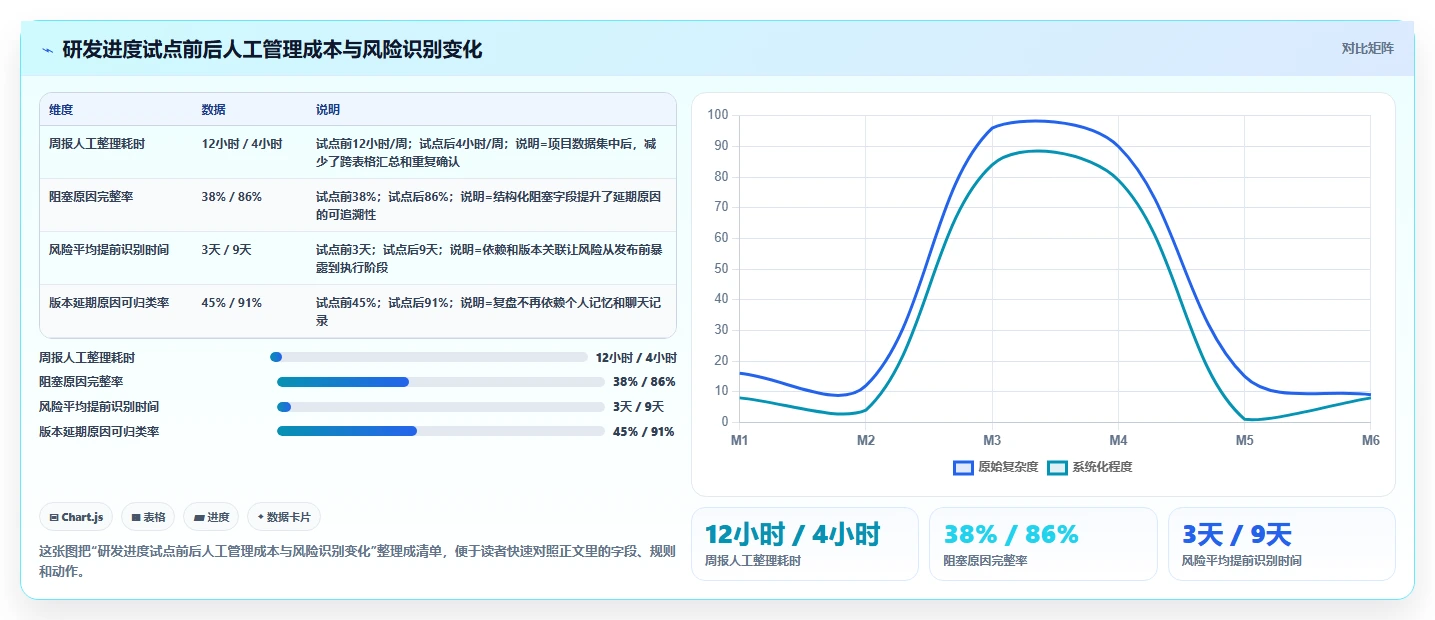Toggle the 系统化程度 legend item

1090,467
